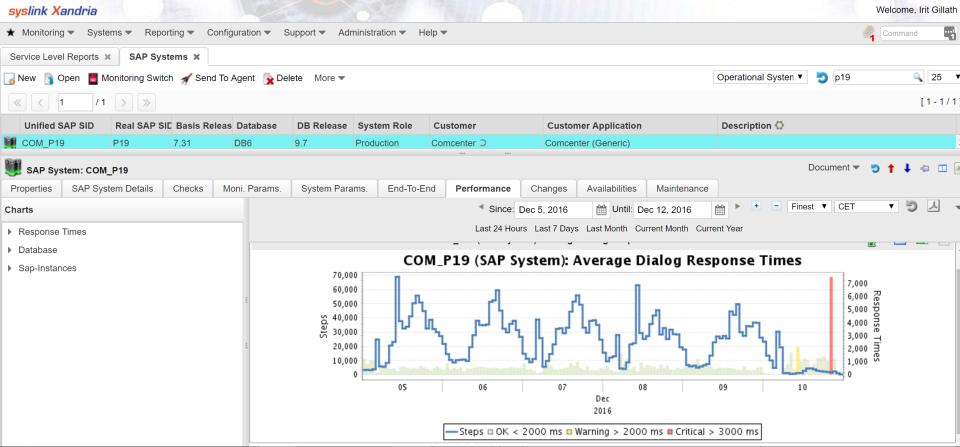
Task: Click the red up arrow icon
Action: click(x=891, y=168)
